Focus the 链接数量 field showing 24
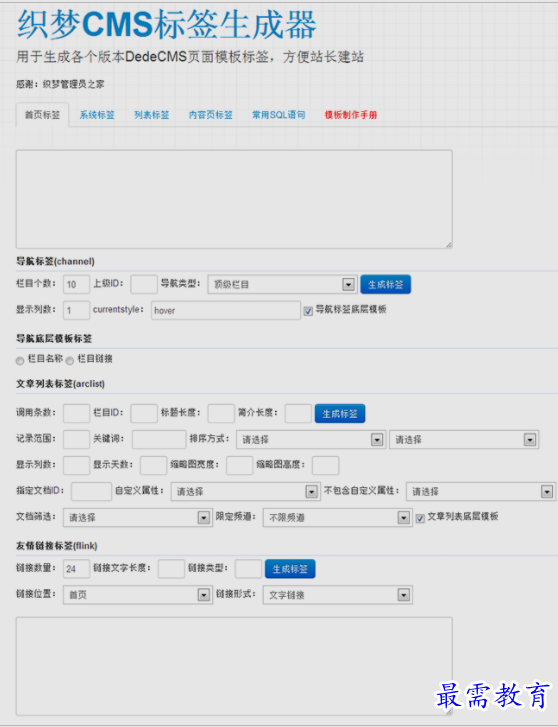Viewport: 558px width, 727px height. coord(77,568)
